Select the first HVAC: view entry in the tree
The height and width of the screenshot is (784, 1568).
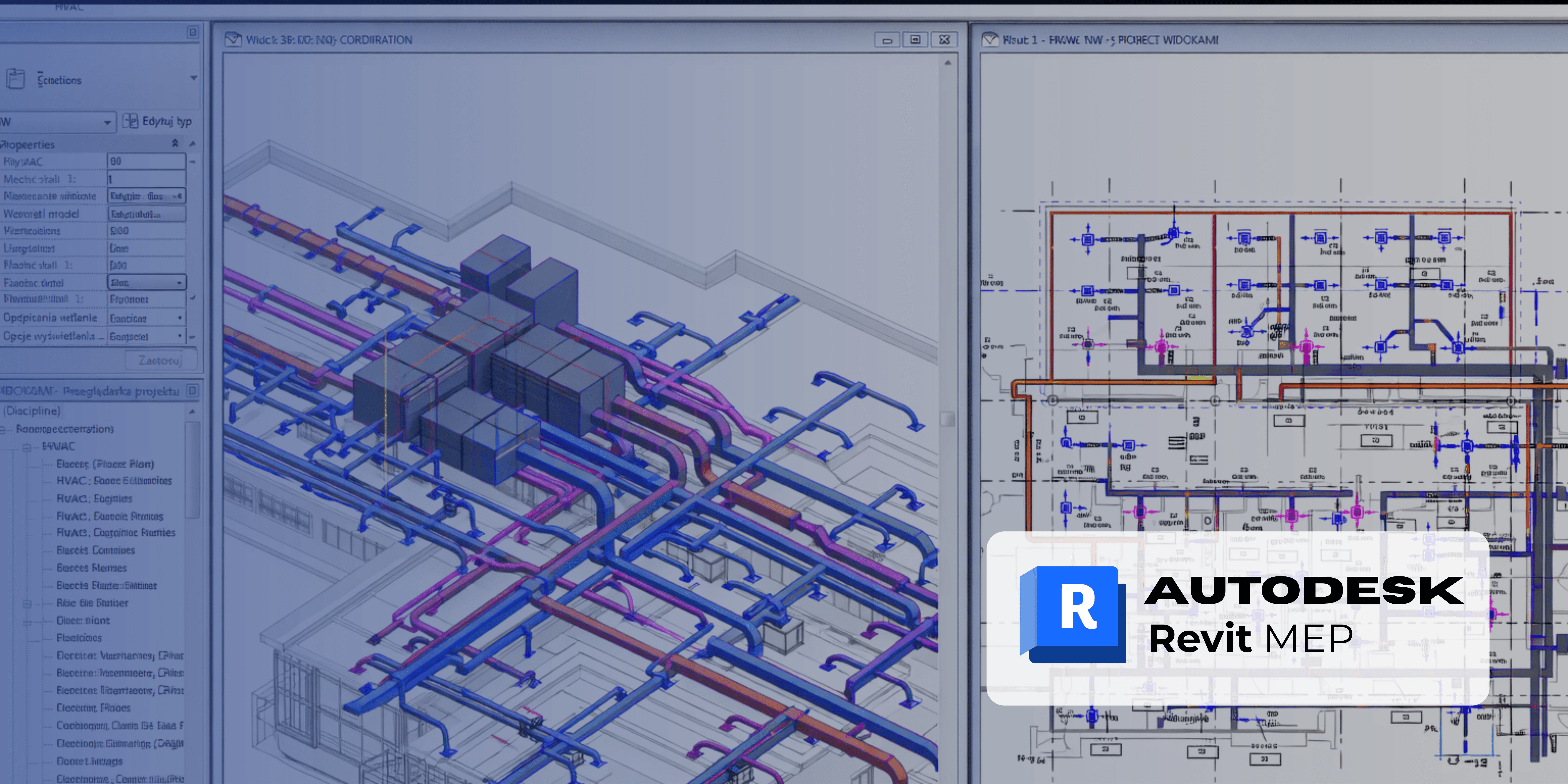(x=114, y=481)
